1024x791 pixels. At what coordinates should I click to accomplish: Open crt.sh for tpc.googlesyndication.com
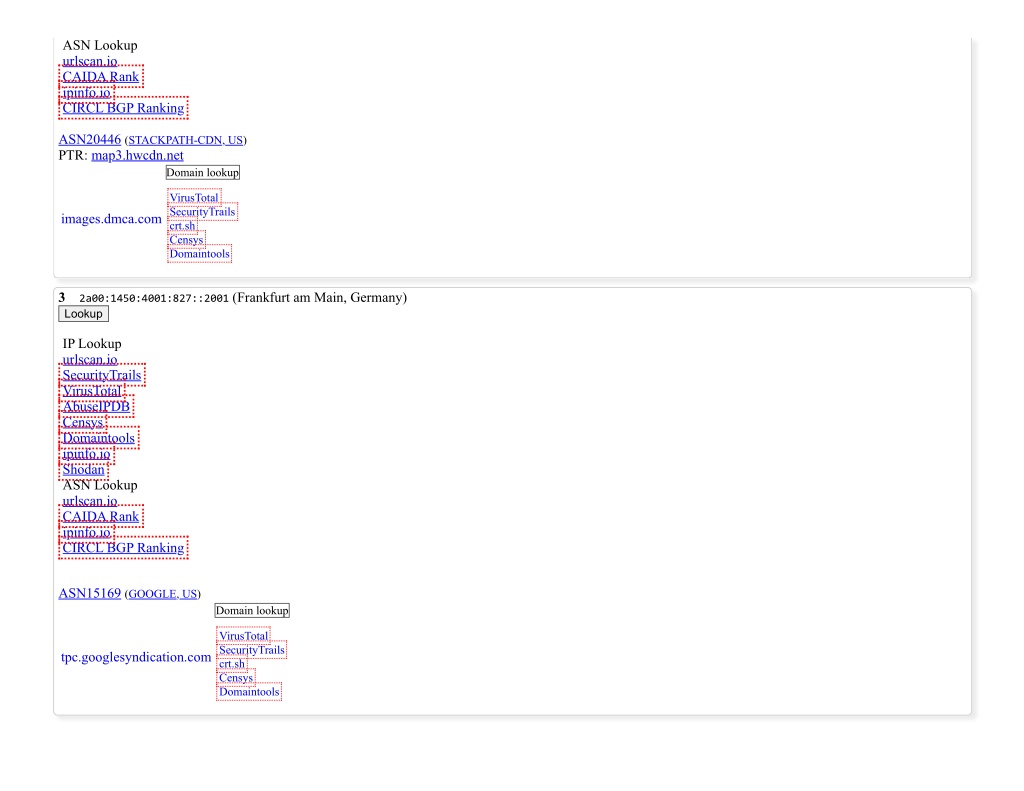click(232, 664)
